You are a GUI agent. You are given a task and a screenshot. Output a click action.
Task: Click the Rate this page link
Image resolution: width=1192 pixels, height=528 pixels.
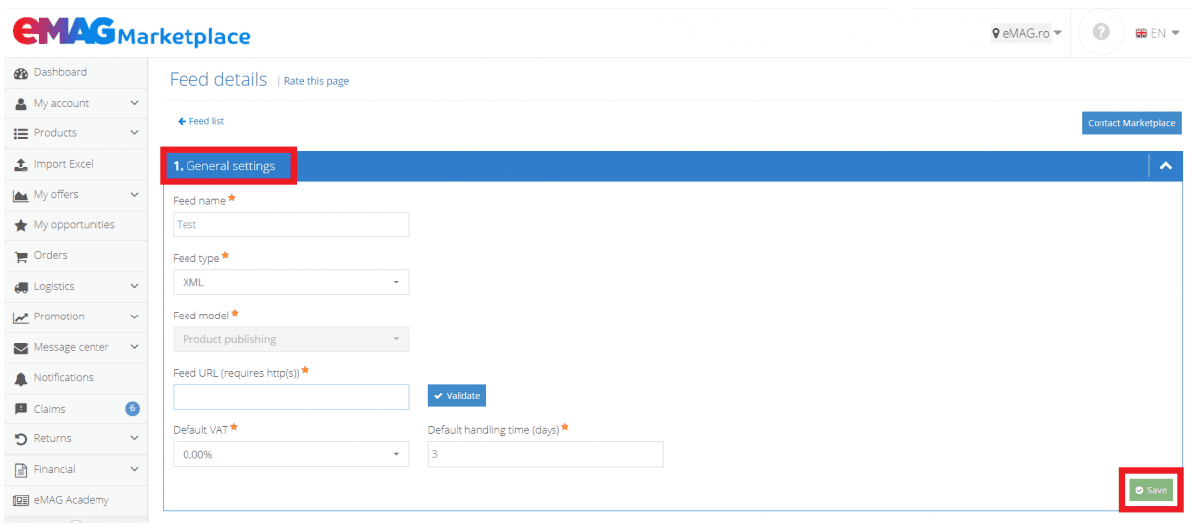[316, 81]
